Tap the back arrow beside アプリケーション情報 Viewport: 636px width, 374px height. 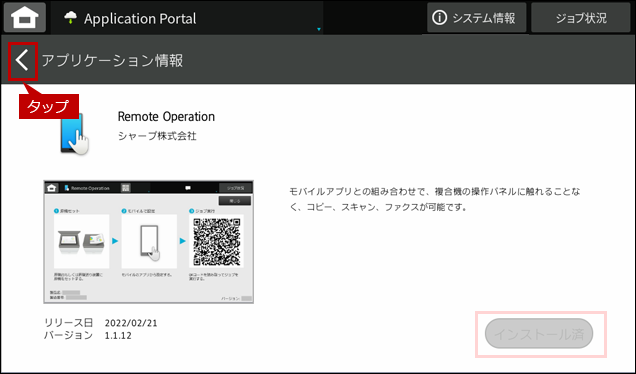[22, 61]
